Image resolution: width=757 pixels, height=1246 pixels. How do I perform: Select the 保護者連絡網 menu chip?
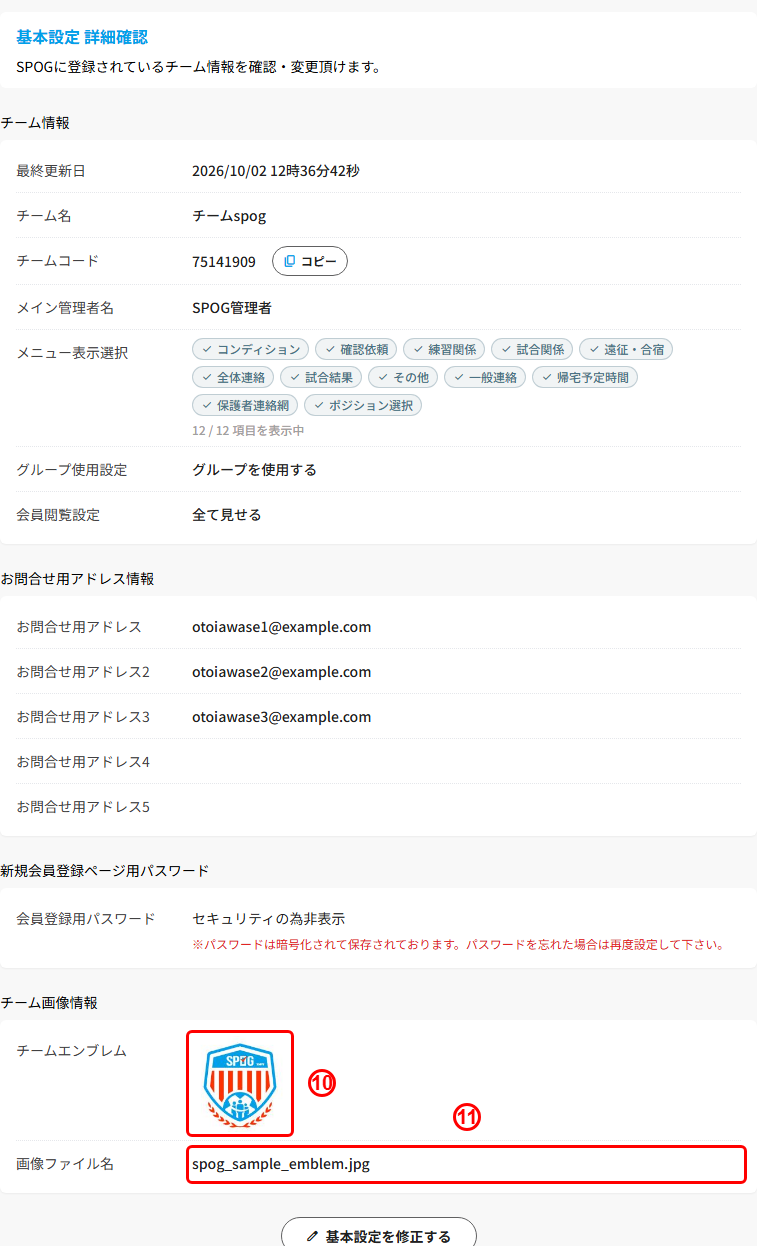(x=245, y=405)
